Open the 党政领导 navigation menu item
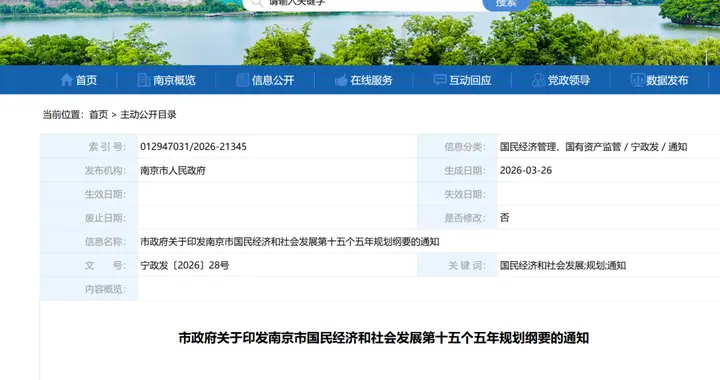Image resolution: width=720 pixels, height=380 pixels. tap(569, 80)
